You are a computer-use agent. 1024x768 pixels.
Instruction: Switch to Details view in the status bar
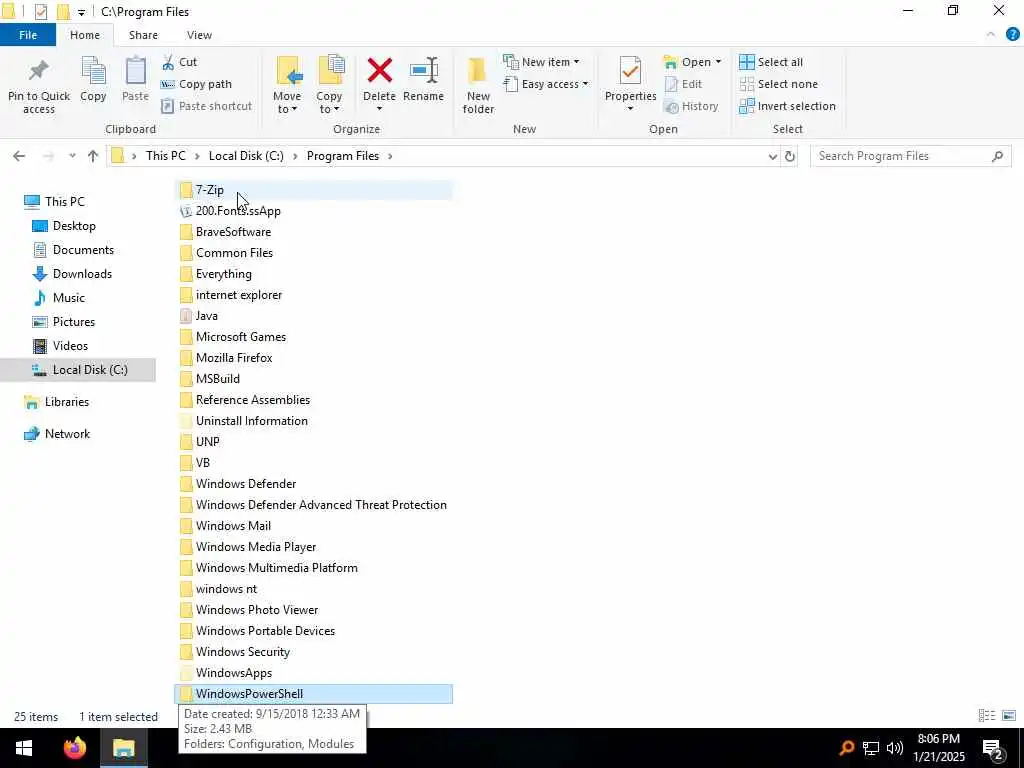point(987,716)
